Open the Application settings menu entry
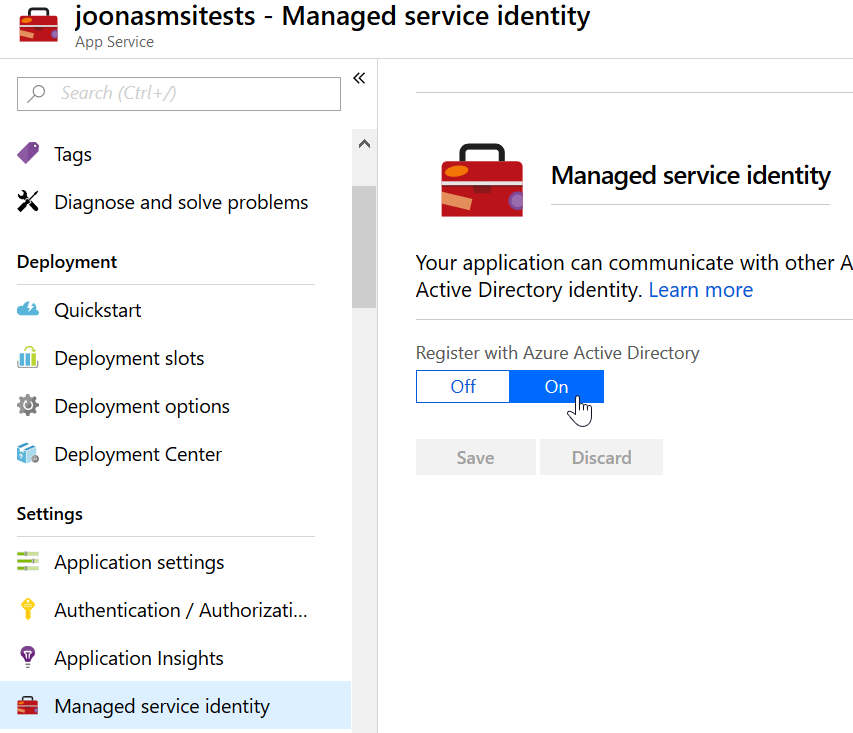The image size is (853, 733). pos(140,562)
